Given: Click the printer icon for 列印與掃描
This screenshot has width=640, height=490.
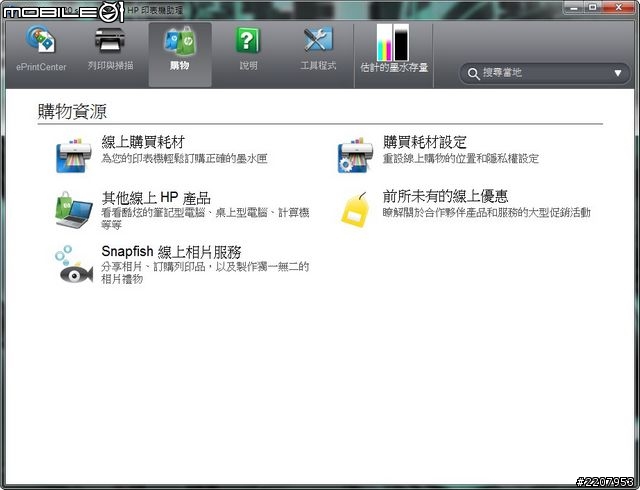Looking at the screenshot, I should point(110,40).
